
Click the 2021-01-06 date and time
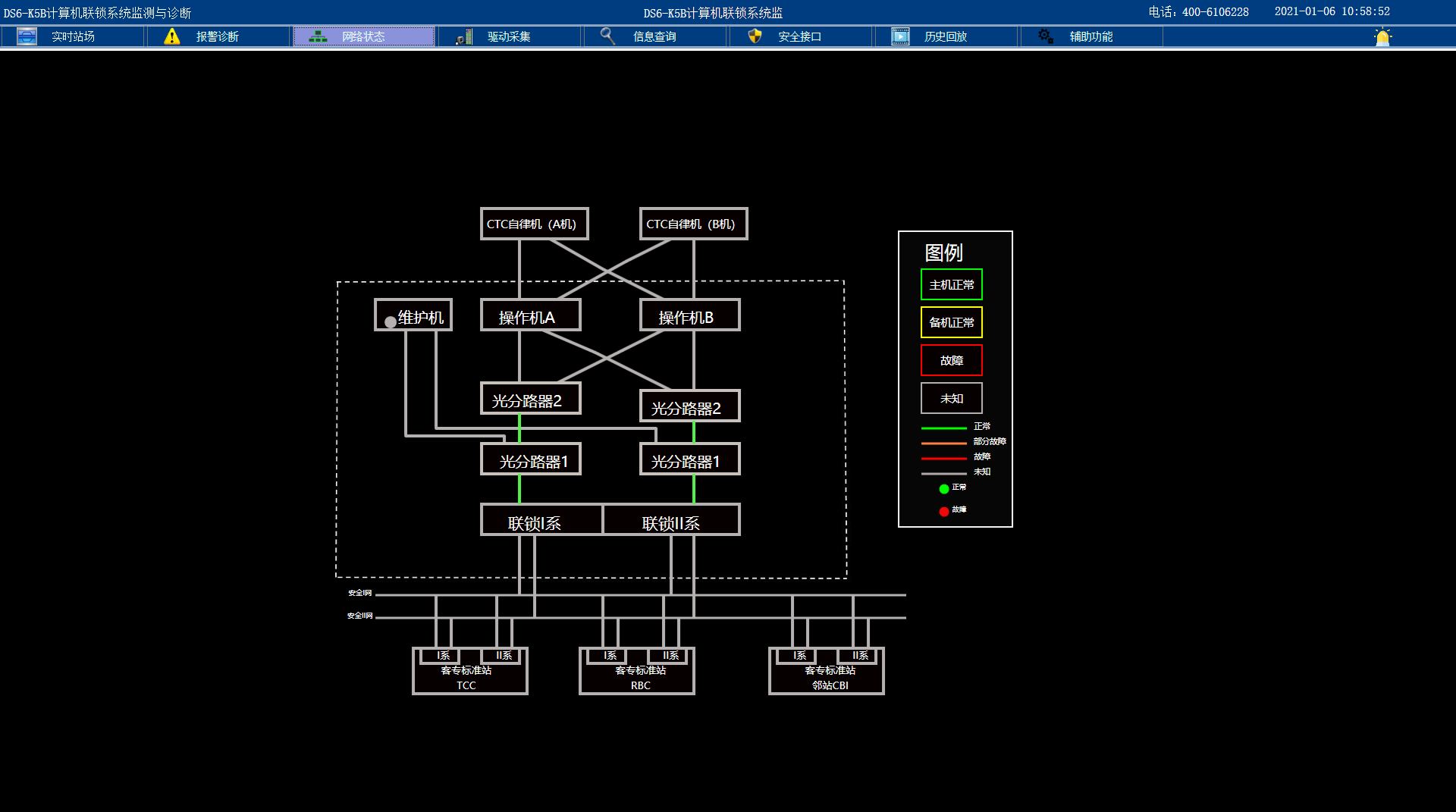[1332, 11]
